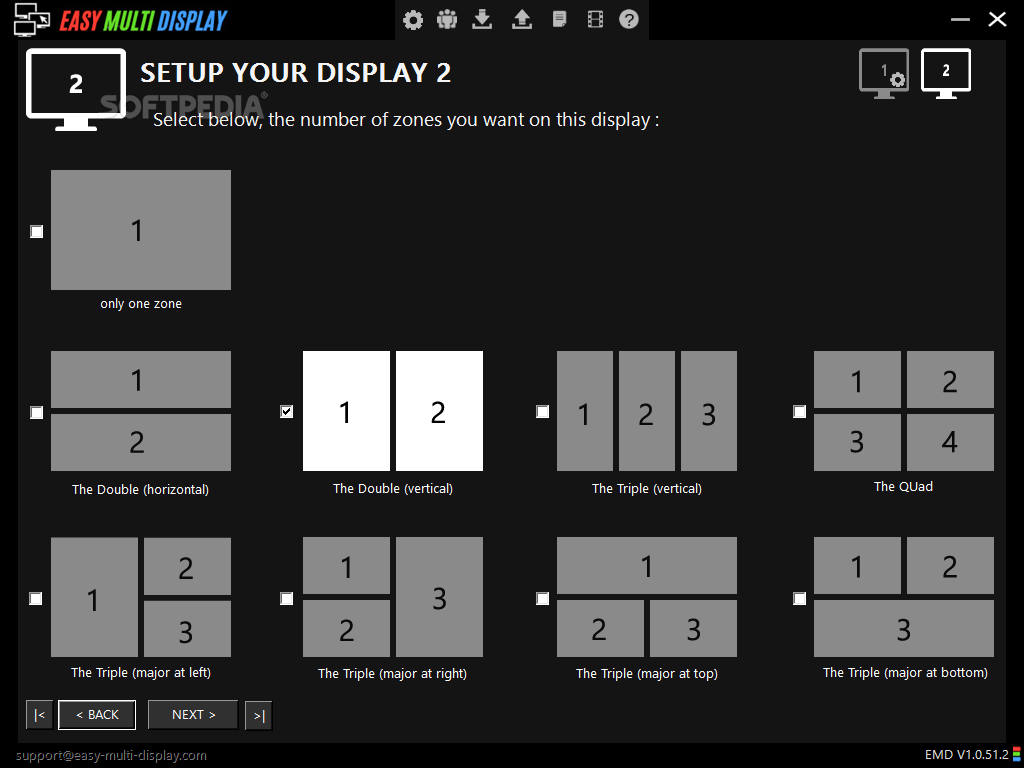Check The QUad layout checkbox
This screenshot has height=768, width=1024.
tap(799, 411)
